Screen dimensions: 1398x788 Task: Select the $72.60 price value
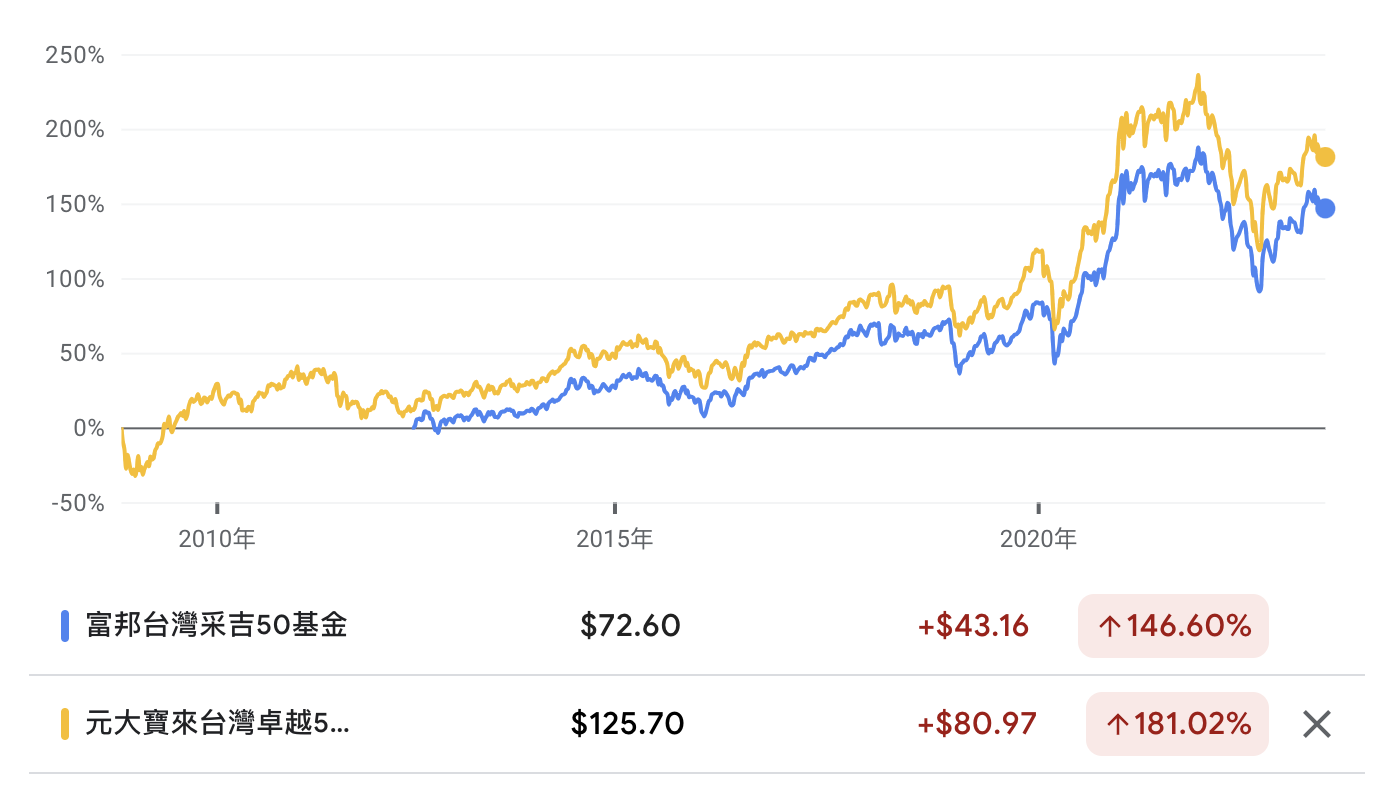(x=630, y=626)
